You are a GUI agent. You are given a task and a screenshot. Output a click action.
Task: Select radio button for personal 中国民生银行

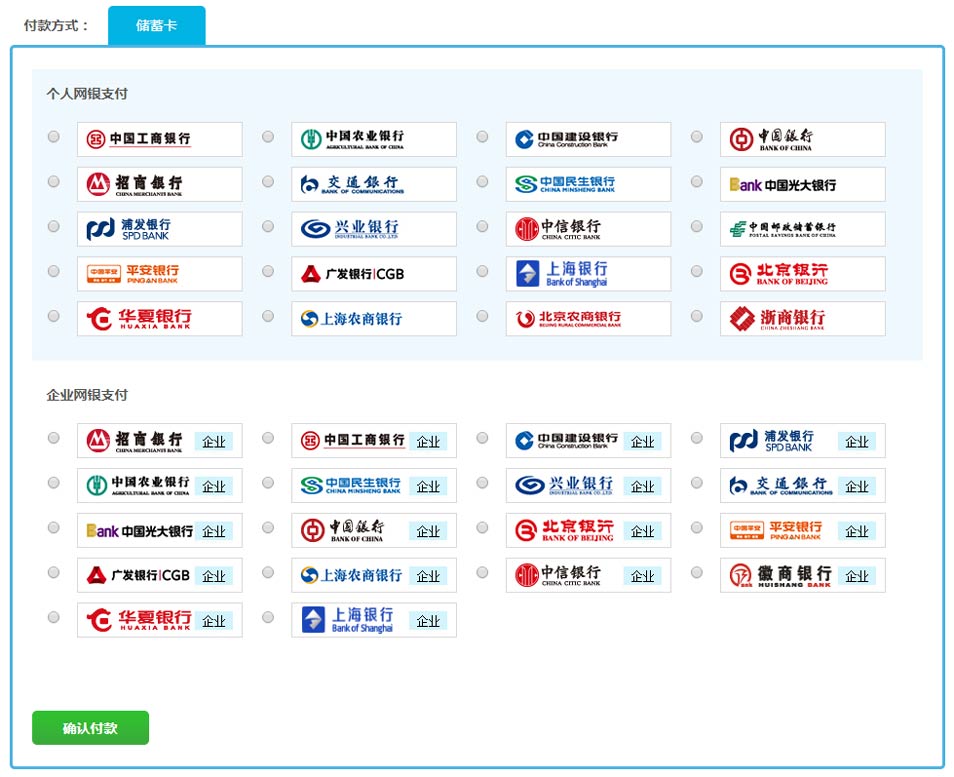tap(482, 181)
